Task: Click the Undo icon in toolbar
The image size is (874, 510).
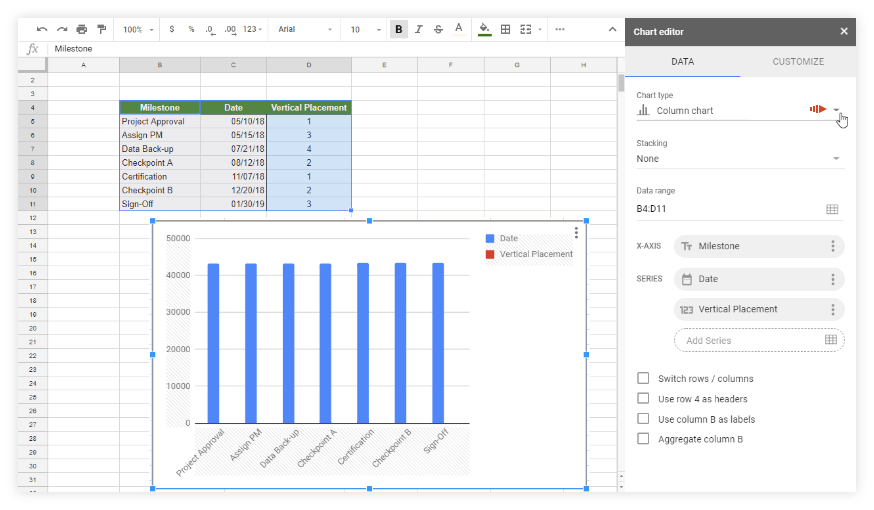Action: tap(42, 29)
